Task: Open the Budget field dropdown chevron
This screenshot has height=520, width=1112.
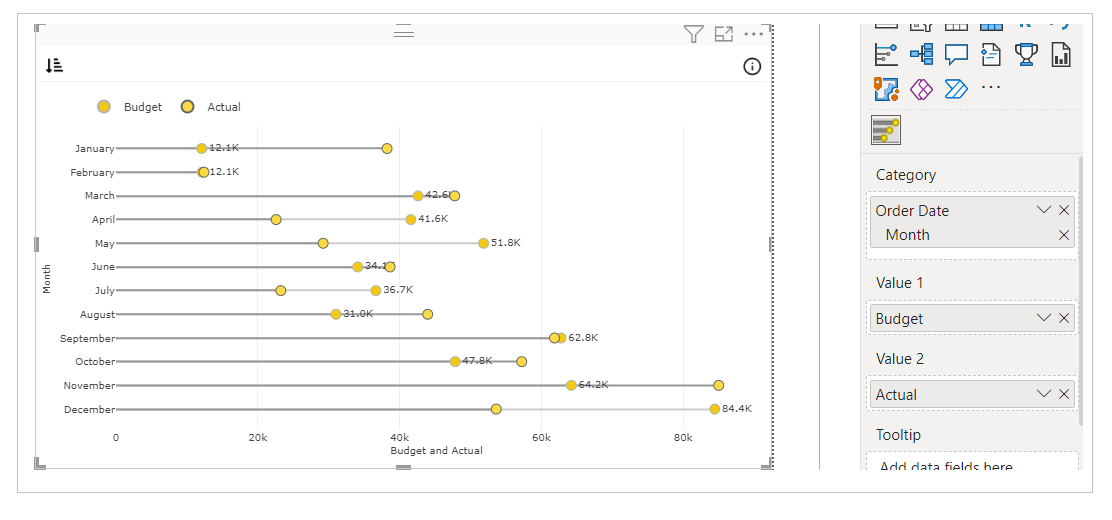Action: [x=1043, y=318]
